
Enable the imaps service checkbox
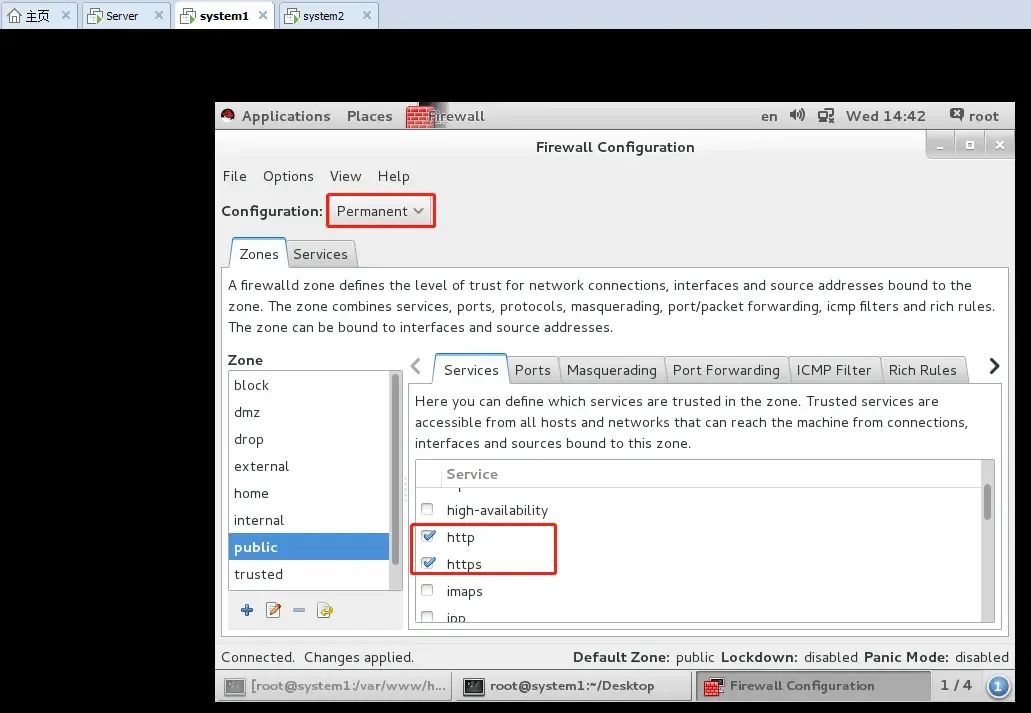pos(427,590)
